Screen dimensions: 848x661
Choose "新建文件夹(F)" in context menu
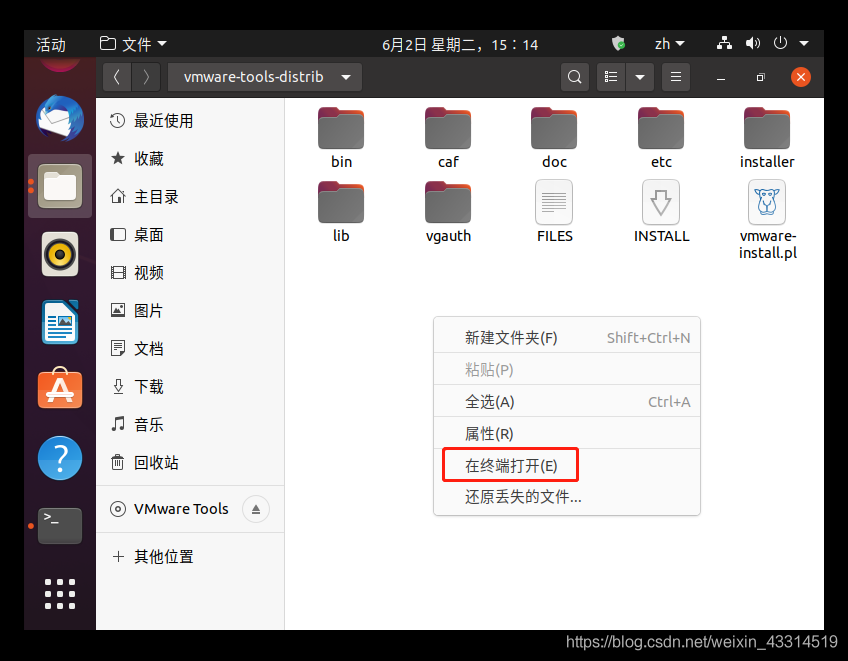[x=511, y=338]
